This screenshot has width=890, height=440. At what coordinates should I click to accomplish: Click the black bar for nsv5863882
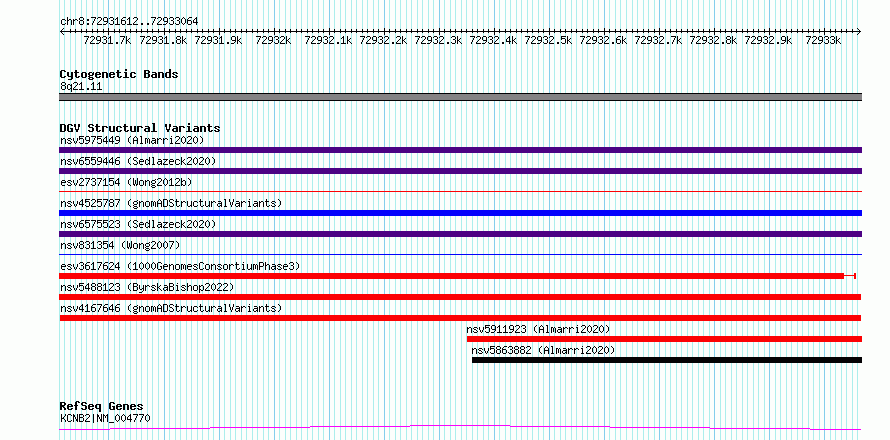(x=667, y=360)
